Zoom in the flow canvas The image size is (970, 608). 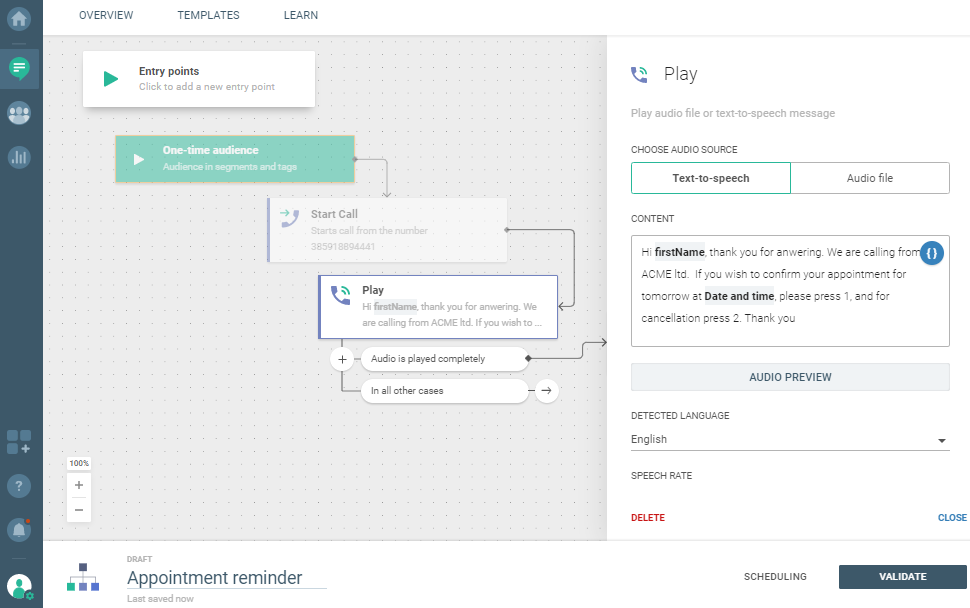(x=79, y=485)
